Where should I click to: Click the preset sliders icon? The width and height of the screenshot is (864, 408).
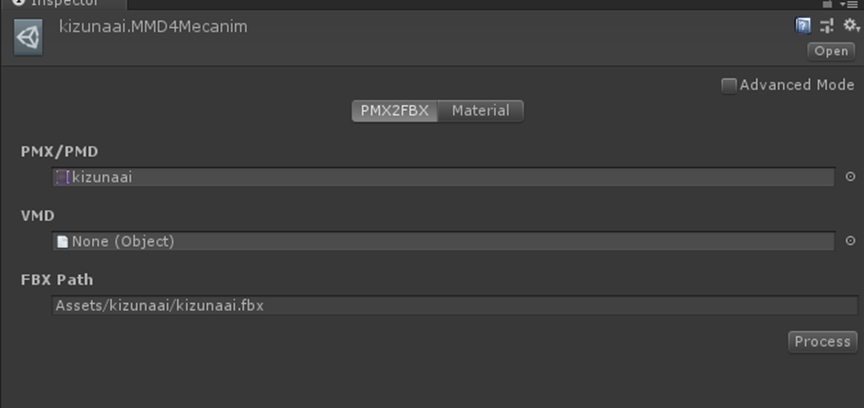[x=827, y=26]
